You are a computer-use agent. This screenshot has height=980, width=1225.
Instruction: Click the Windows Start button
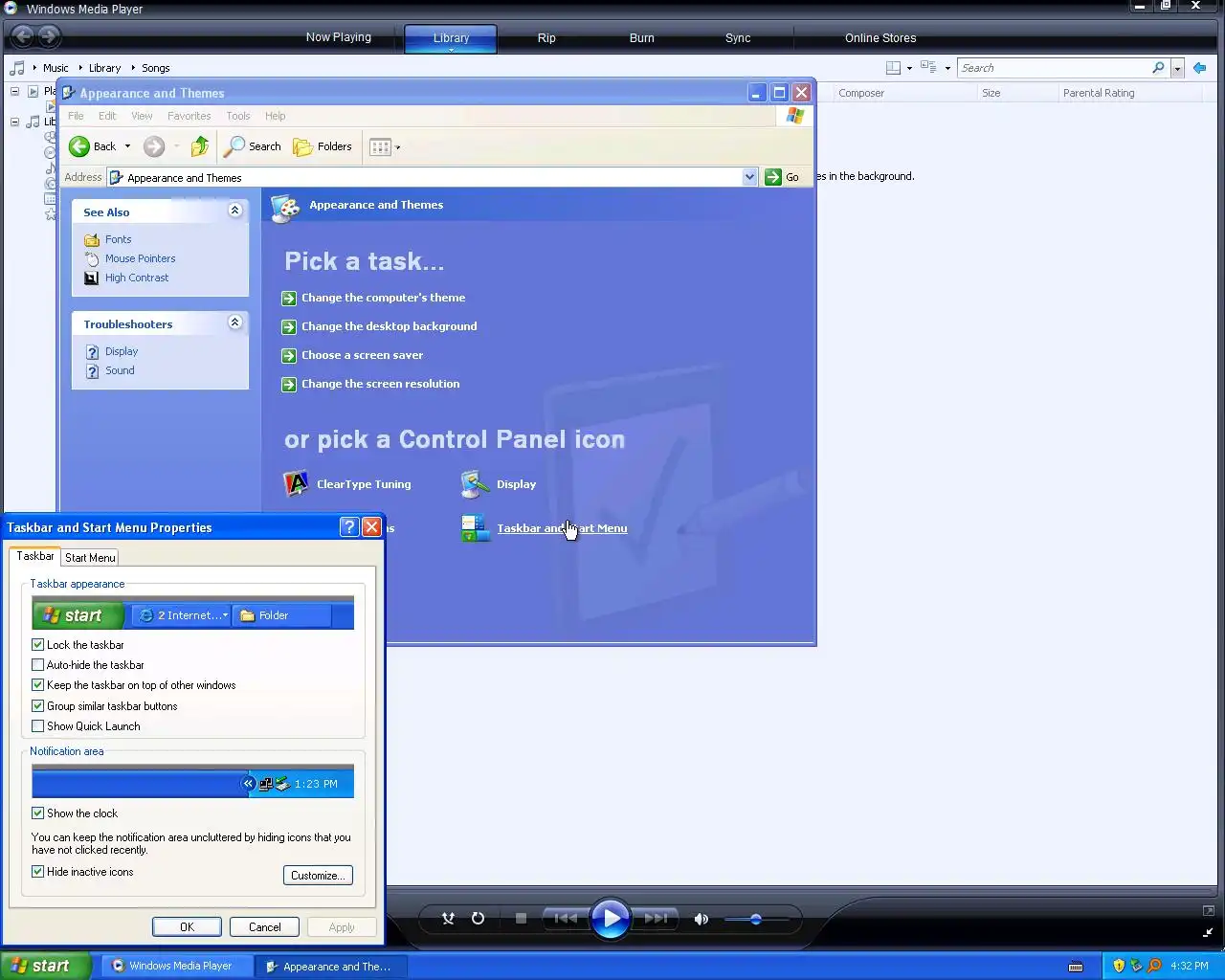pos(45,966)
